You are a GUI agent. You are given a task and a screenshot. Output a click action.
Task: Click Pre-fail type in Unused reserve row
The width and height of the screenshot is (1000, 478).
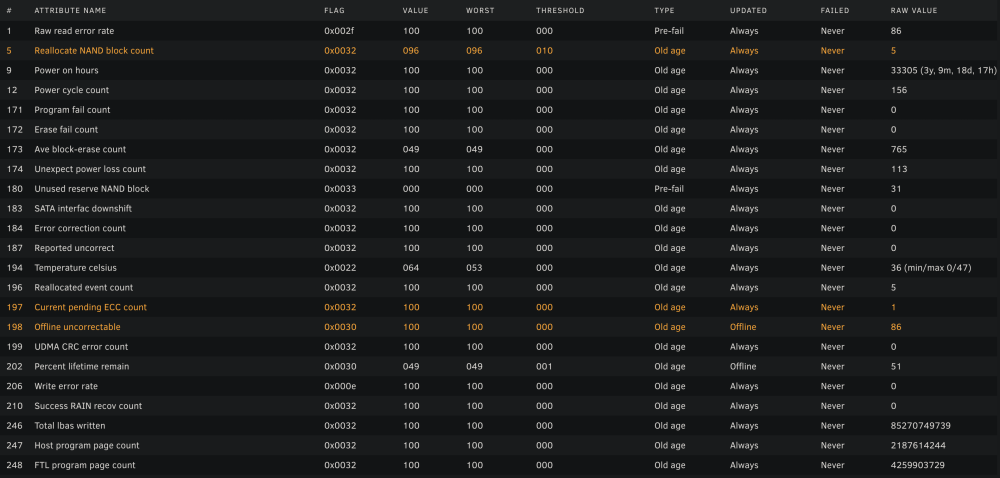pos(669,189)
